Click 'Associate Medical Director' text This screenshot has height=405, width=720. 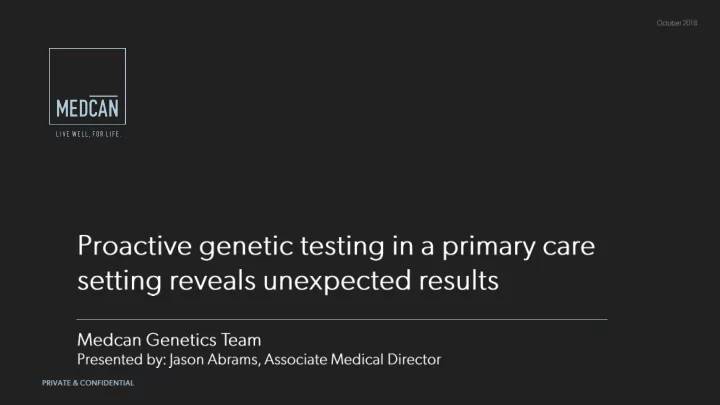click(353, 359)
